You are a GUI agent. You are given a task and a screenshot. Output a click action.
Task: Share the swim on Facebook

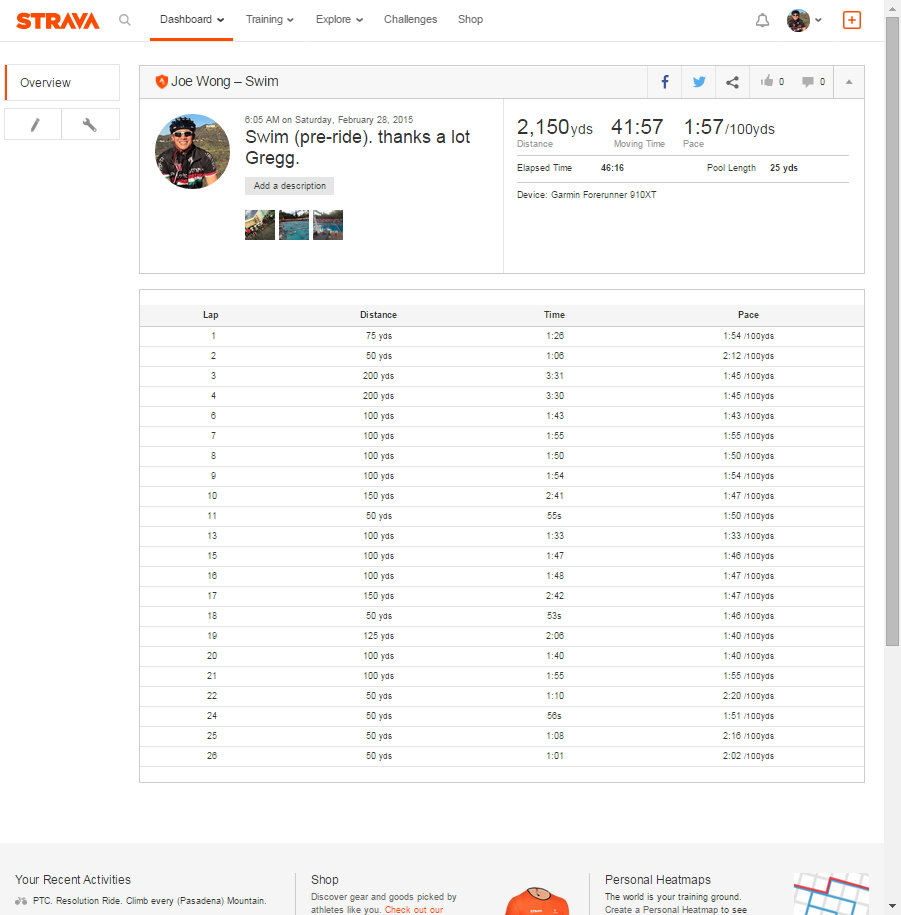[665, 82]
